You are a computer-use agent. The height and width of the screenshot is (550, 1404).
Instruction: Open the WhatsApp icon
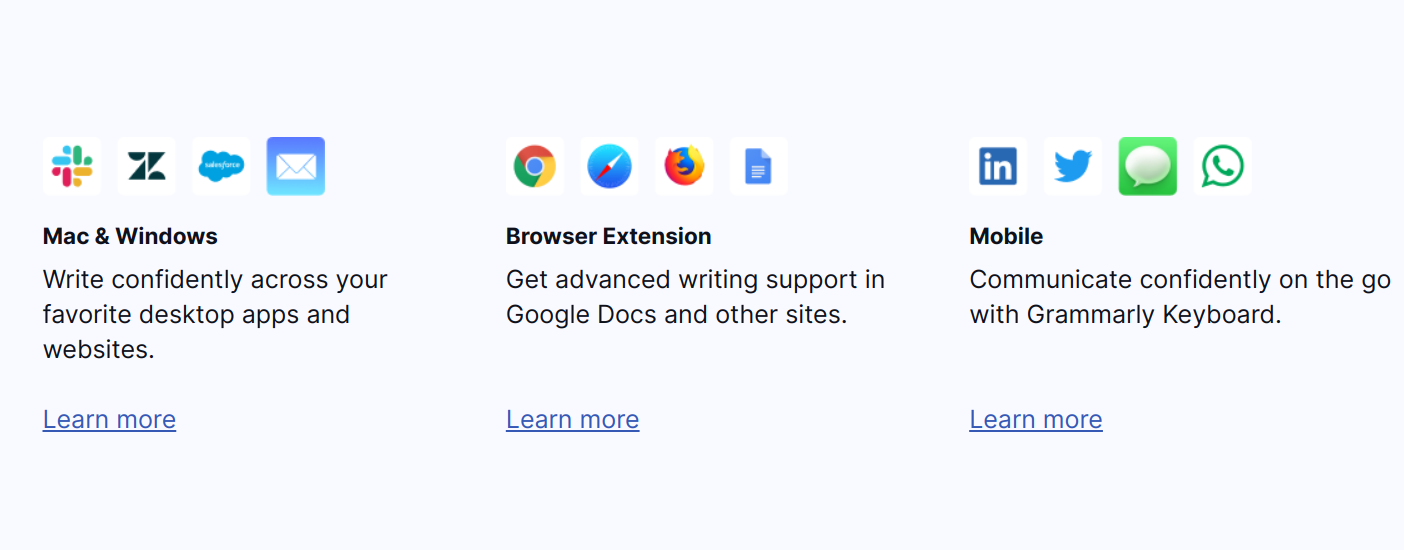point(1222,166)
